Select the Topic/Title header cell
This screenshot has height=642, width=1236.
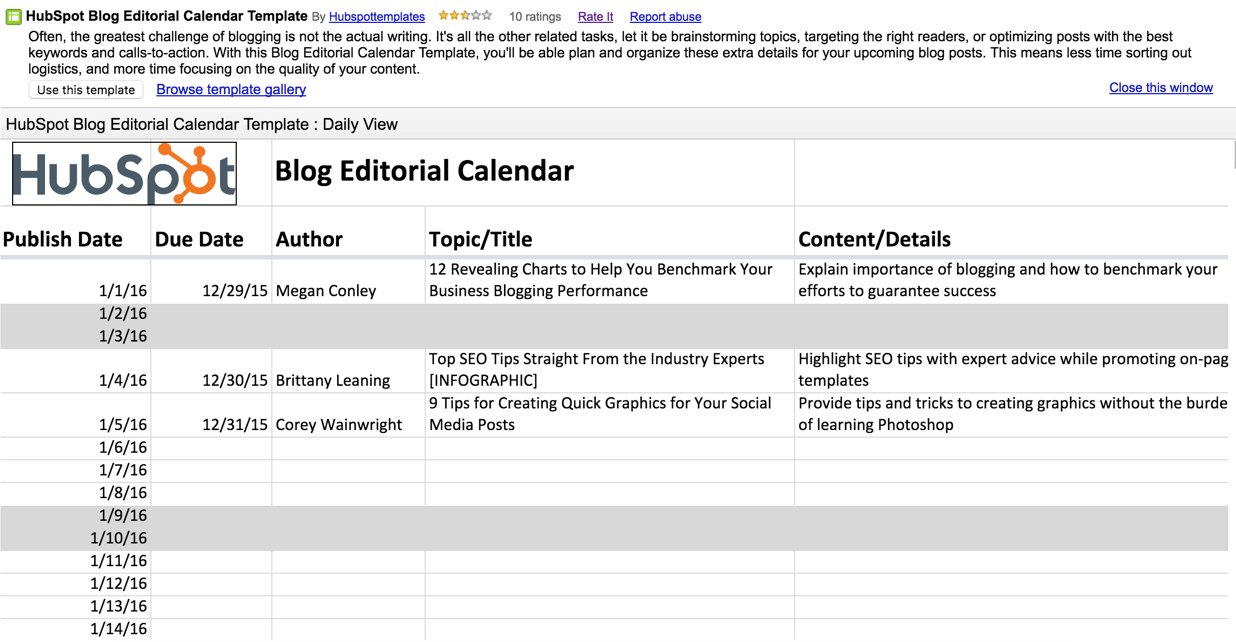481,239
